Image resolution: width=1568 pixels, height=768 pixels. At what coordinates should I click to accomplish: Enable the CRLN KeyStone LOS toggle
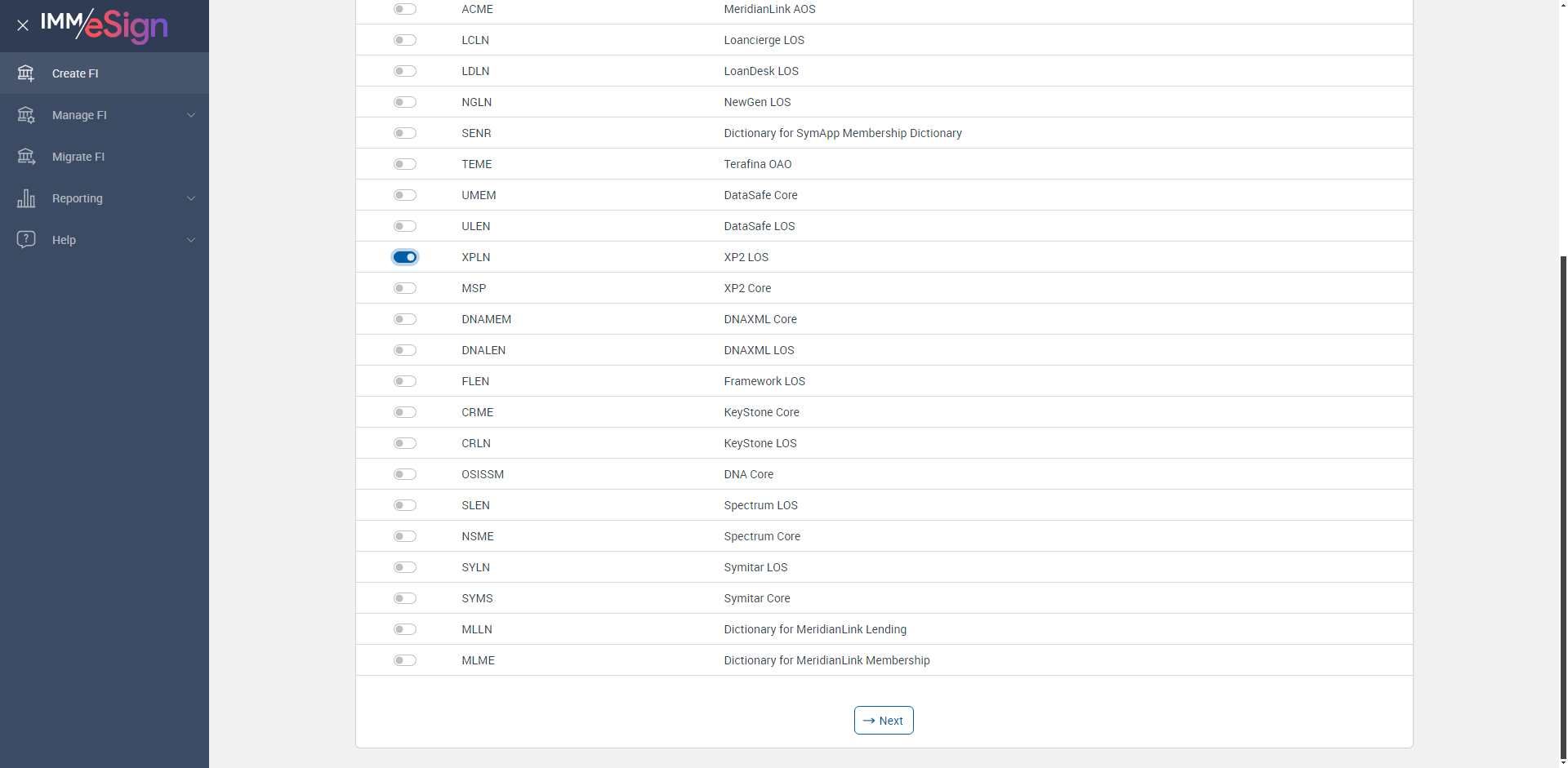(405, 443)
